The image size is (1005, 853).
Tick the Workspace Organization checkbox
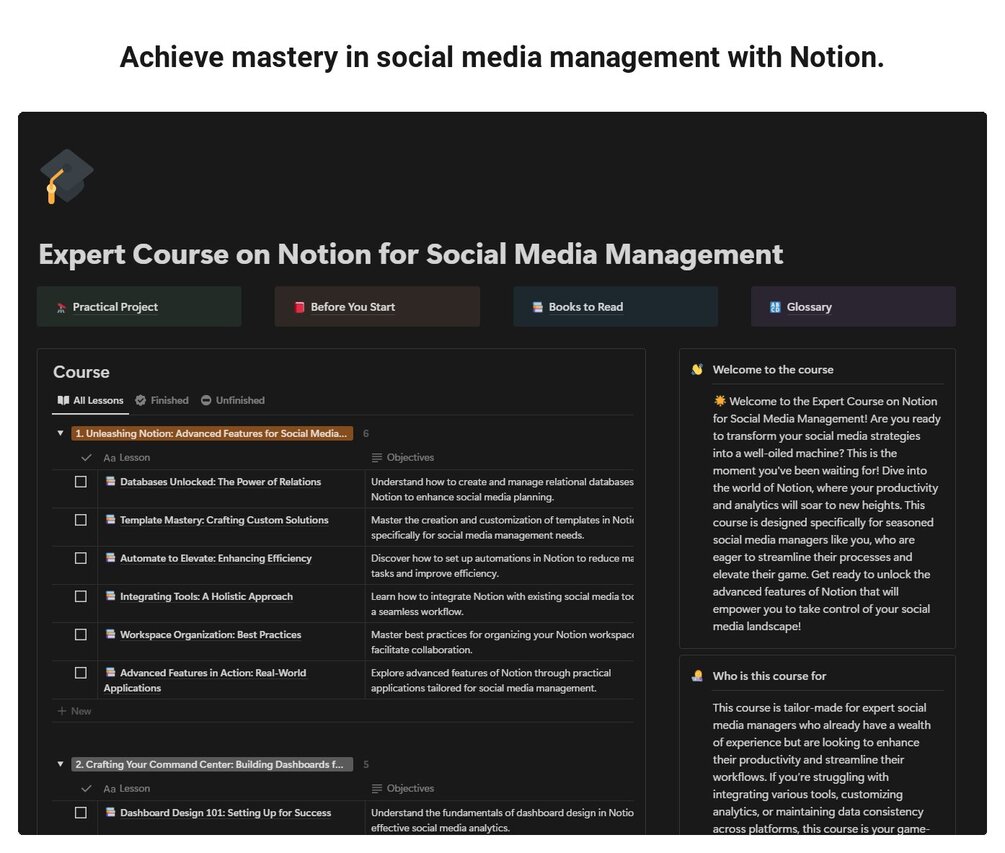(x=81, y=635)
